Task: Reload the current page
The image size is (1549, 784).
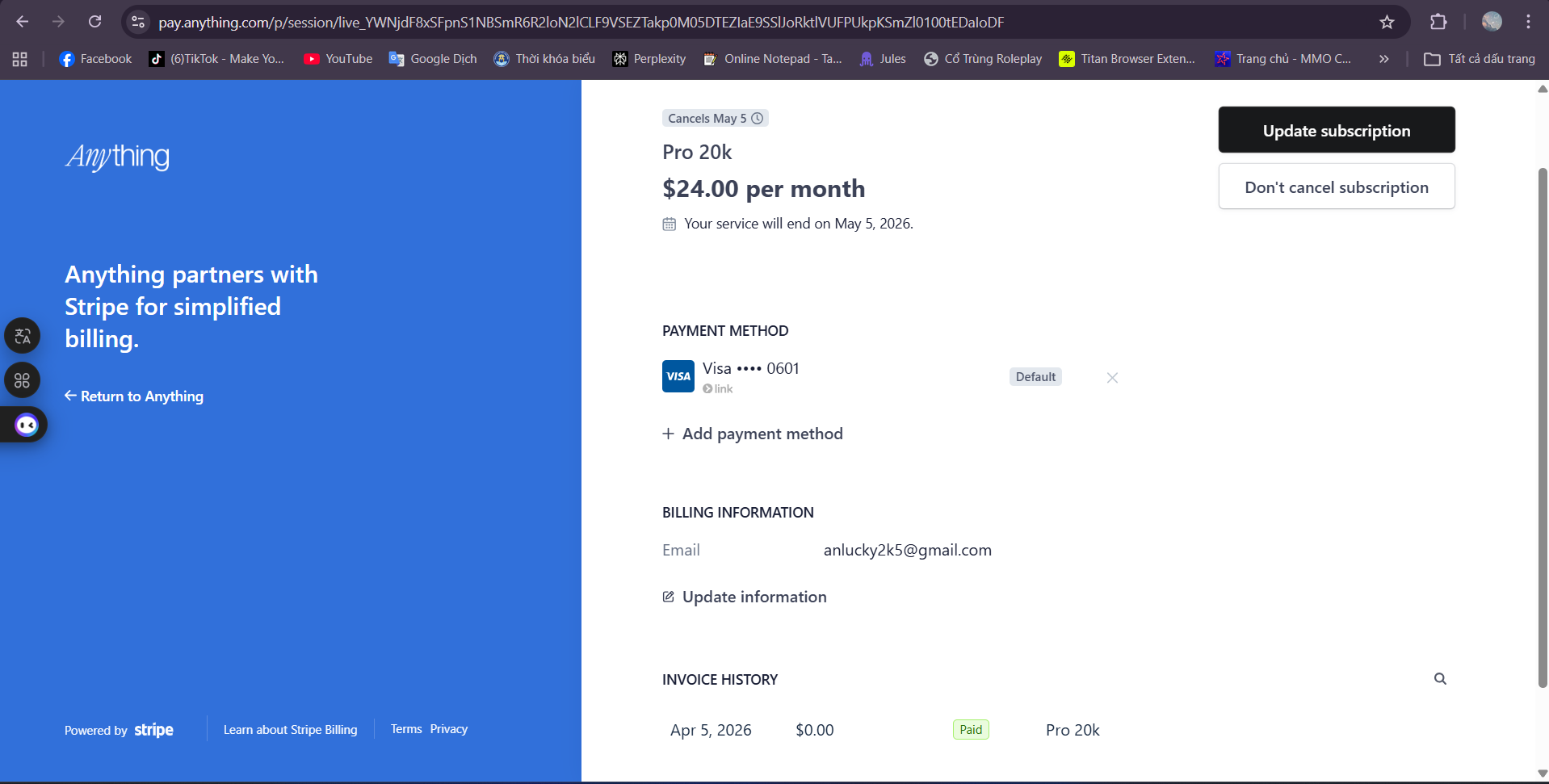Action: click(94, 22)
